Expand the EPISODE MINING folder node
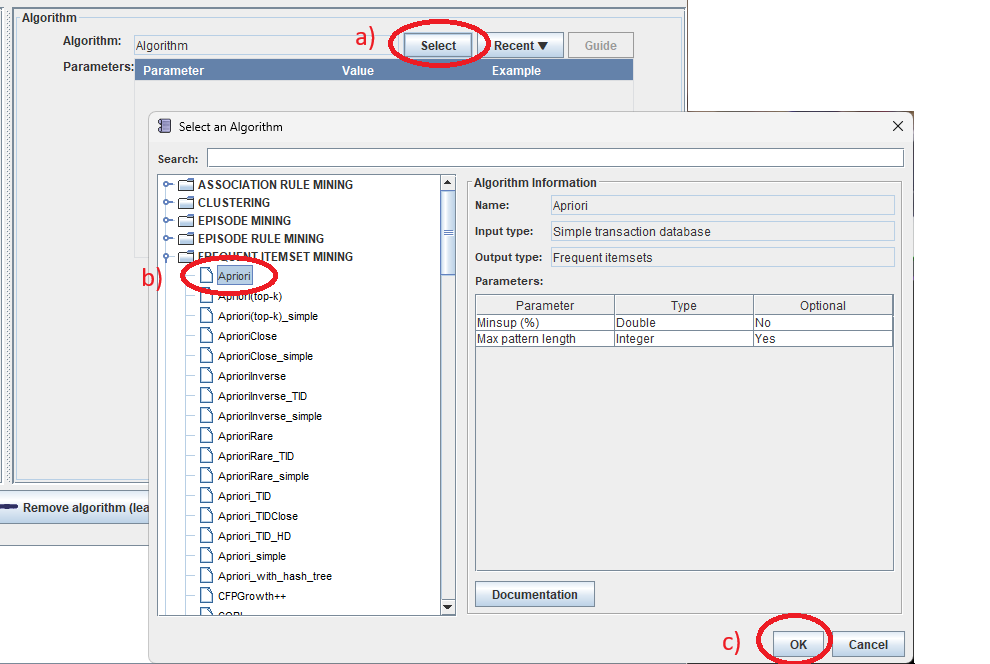Image resolution: width=990 pixels, height=664 pixels. tap(167, 220)
